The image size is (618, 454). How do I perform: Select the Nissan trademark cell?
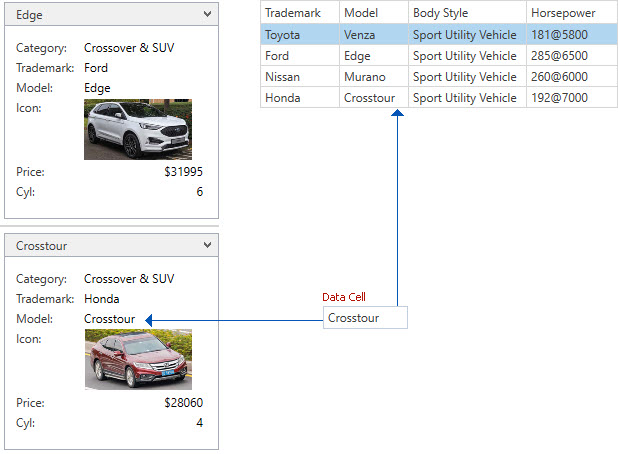point(300,76)
